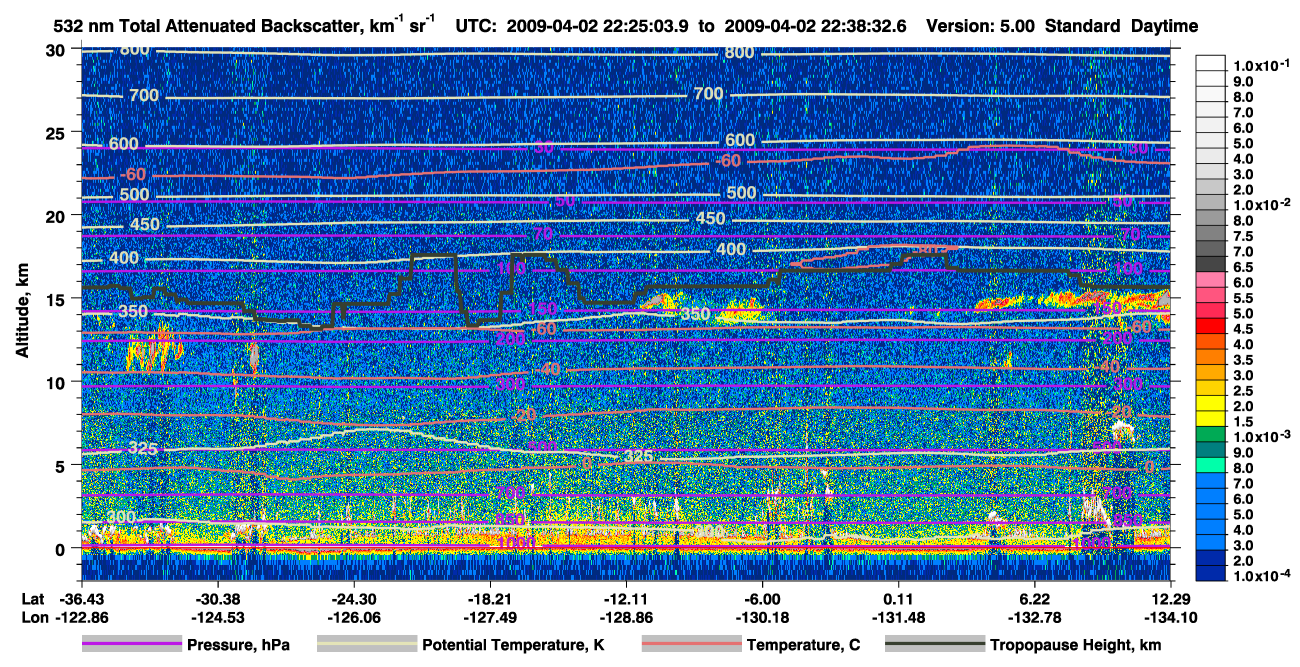Click latitude value -24.30
The height and width of the screenshot is (667, 1300).
point(353,598)
